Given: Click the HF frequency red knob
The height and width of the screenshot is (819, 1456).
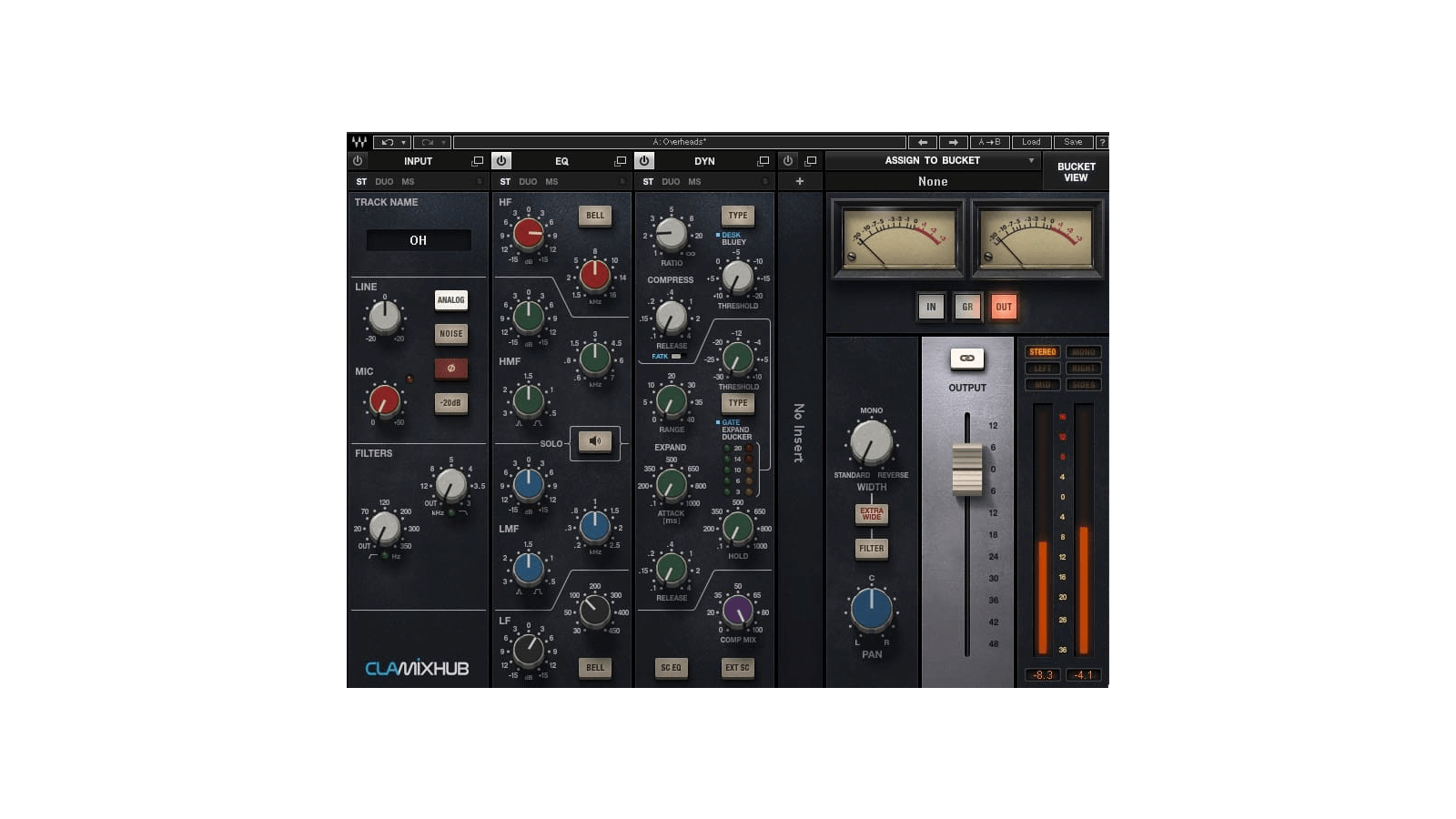Looking at the screenshot, I should coord(595,274).
